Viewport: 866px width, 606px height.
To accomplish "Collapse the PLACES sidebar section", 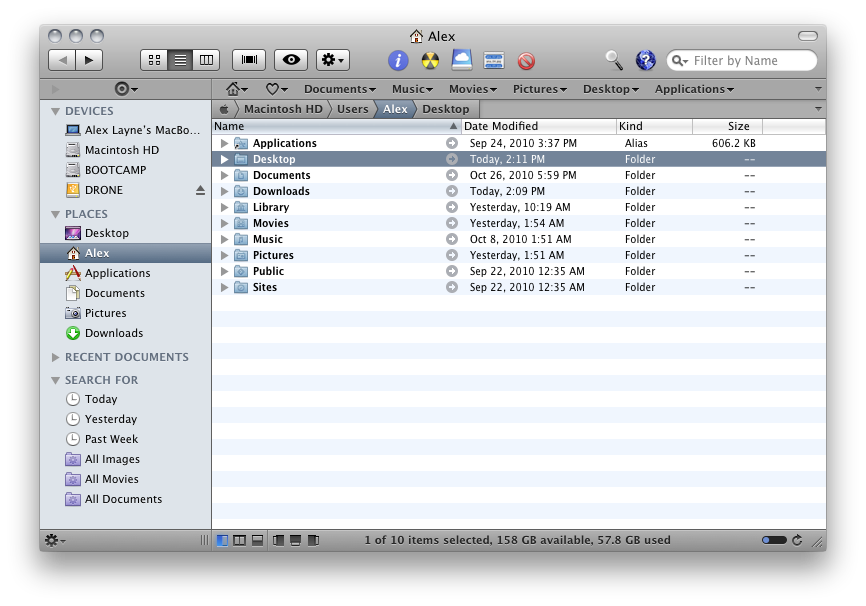I will [55, 214].
